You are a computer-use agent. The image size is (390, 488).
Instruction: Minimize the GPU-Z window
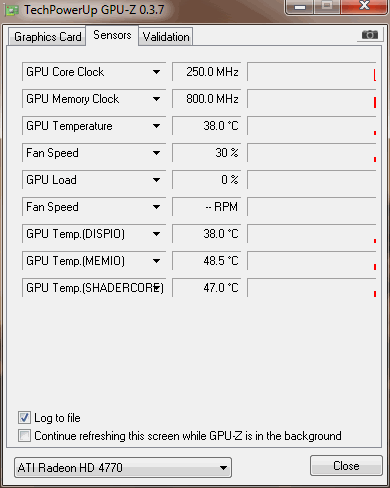point(300,7)
